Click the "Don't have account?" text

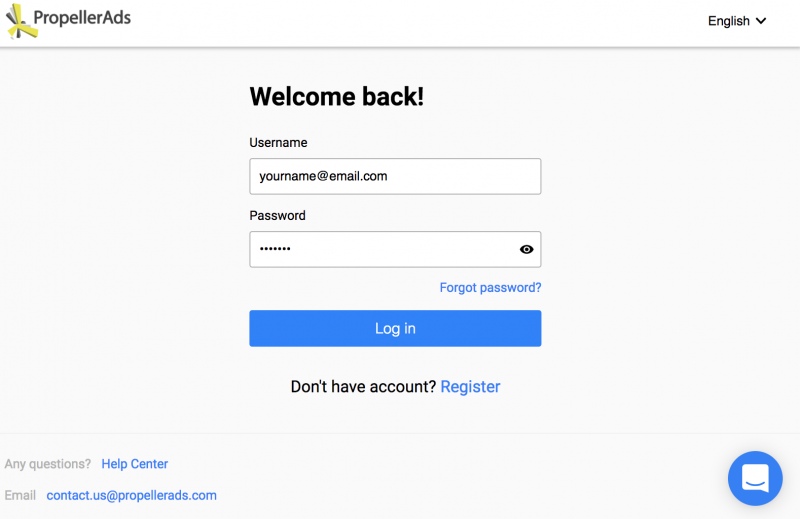(x=363, y=387)
